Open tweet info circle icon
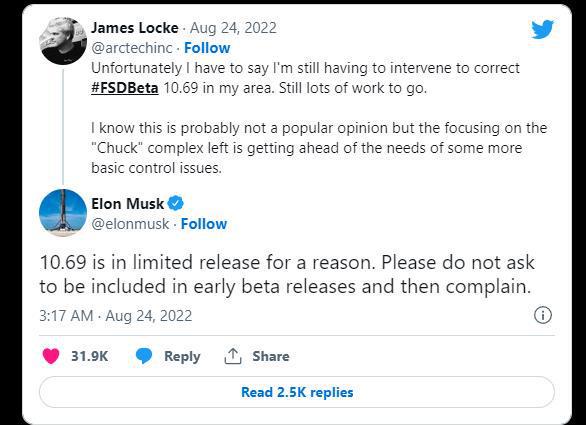 tap(543, 315)
